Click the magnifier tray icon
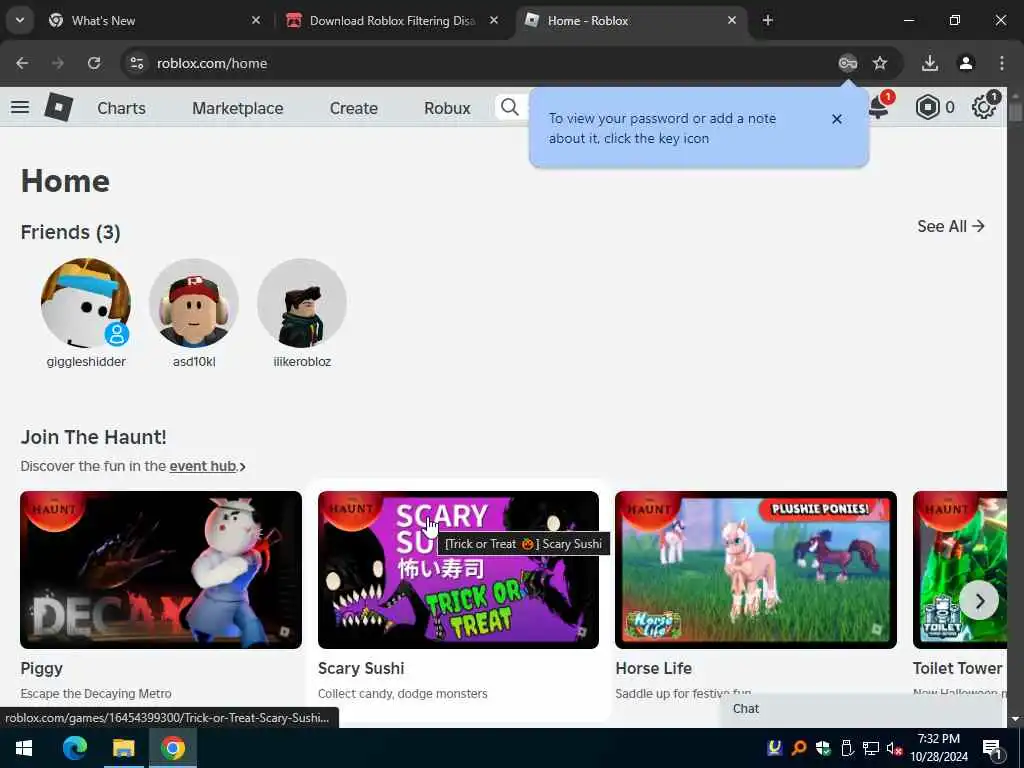 pyautogui.click(x=799, y=748)
